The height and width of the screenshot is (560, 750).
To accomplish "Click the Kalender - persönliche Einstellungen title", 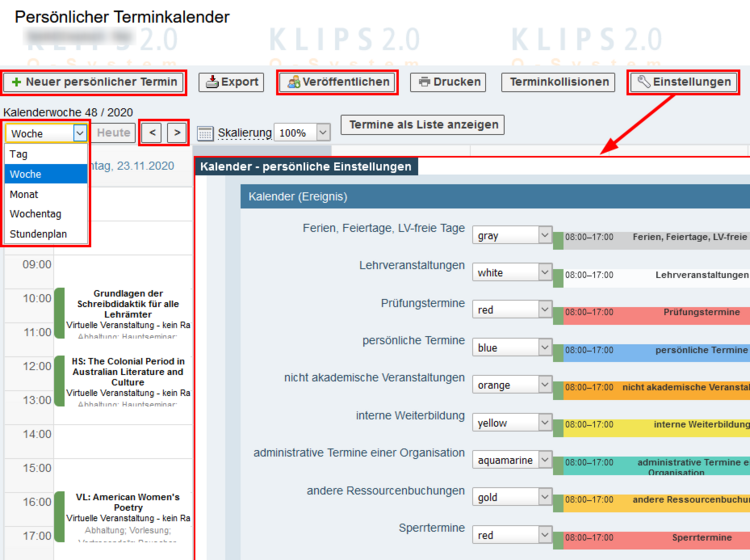I will point(306,166).
